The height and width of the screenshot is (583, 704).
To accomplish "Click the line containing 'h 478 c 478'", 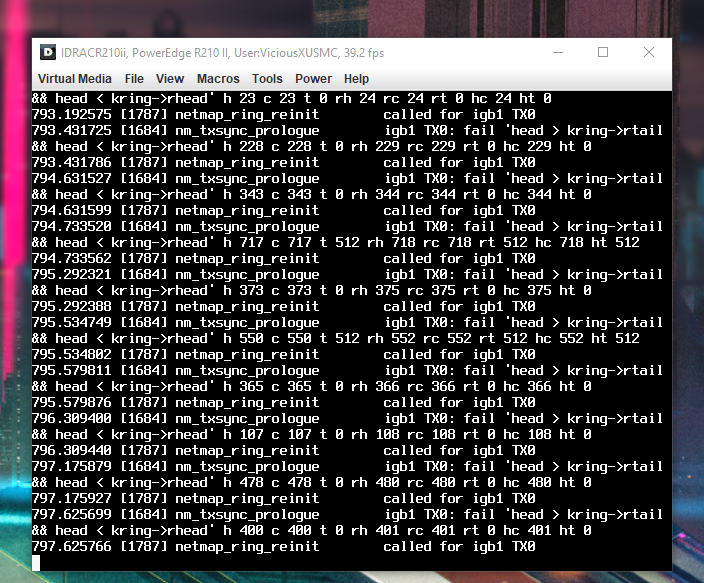I will coord(312,483).
